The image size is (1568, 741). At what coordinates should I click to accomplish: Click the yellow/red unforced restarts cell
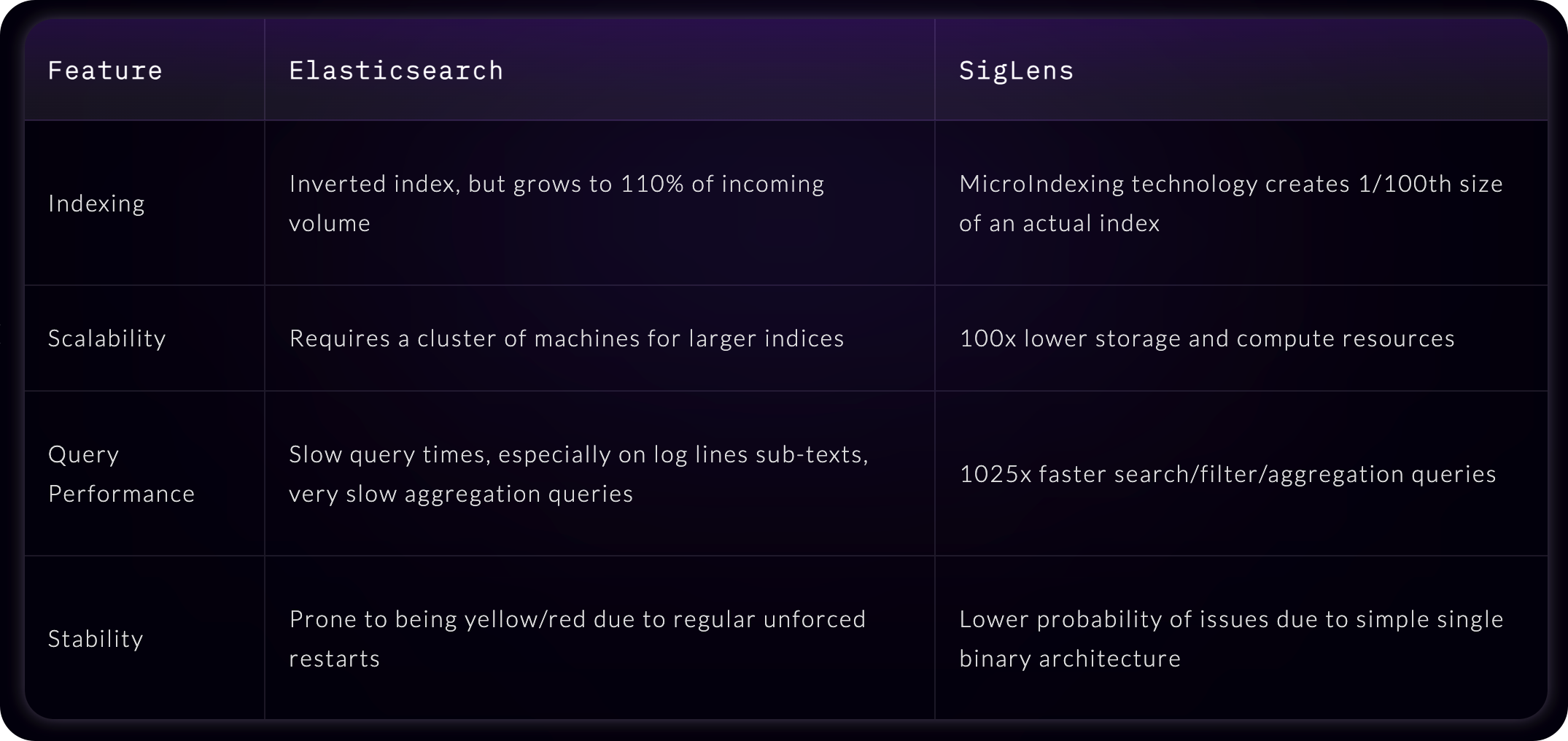(576, 639)
